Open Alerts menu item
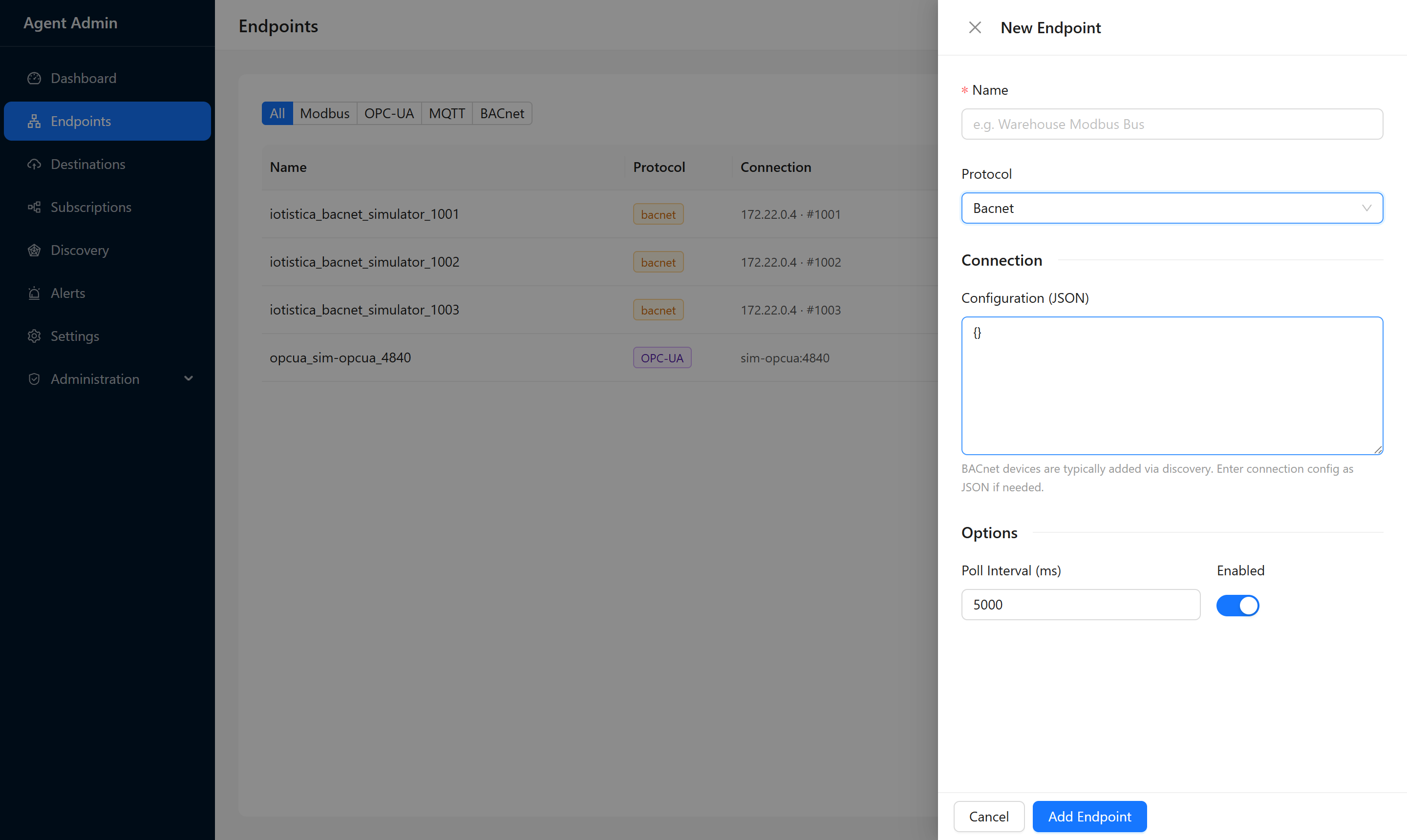The image size is (1407, 840). (x=107, y=293)
